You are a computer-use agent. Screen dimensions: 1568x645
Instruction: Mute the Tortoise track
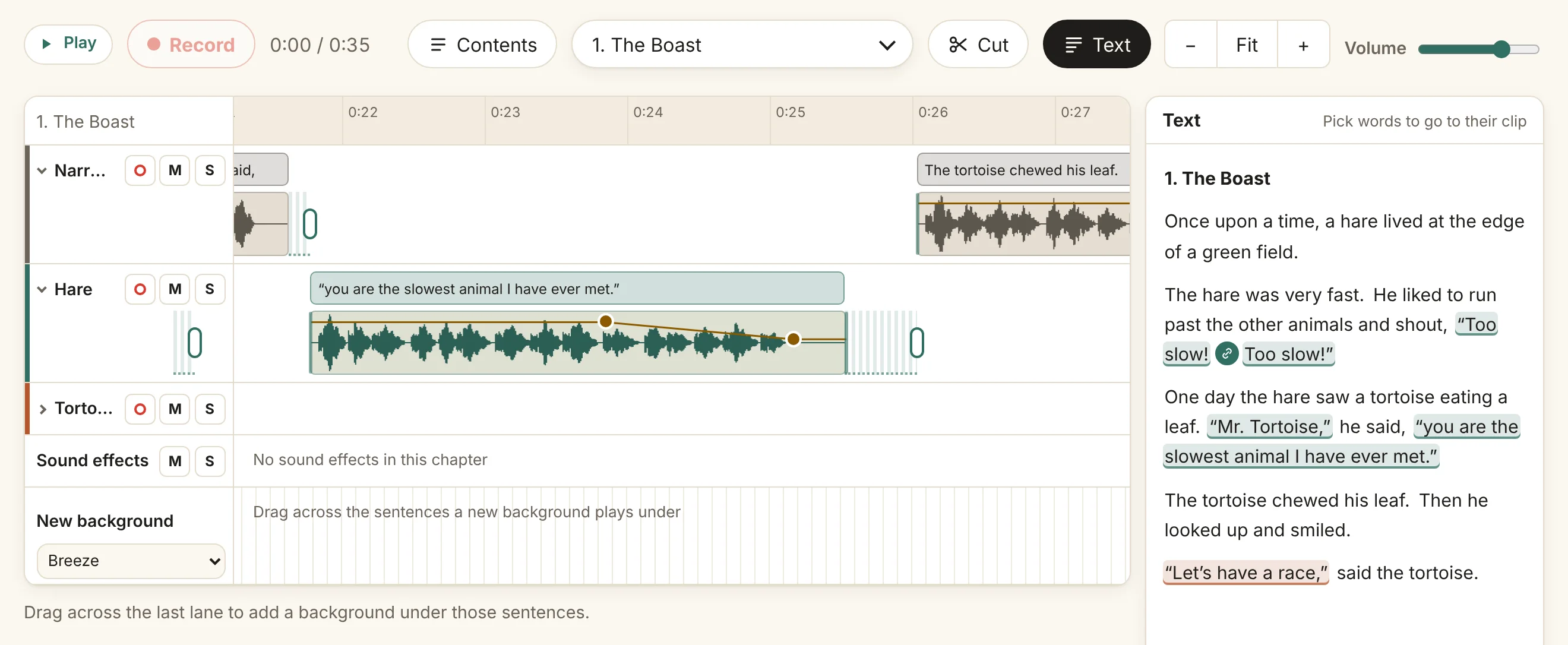[175, 408]
